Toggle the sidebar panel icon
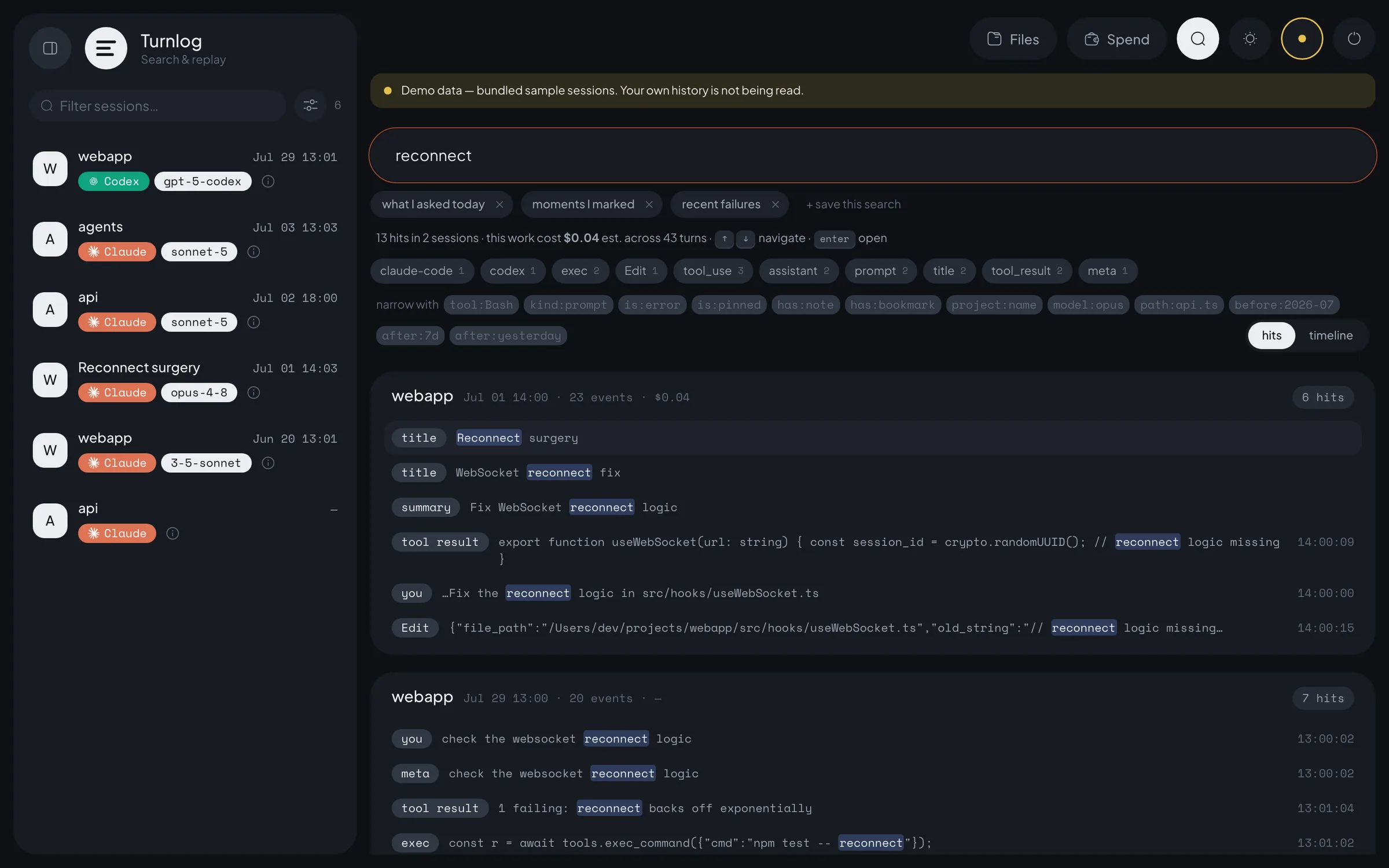The image size is (1389, 868). point(50,48)
